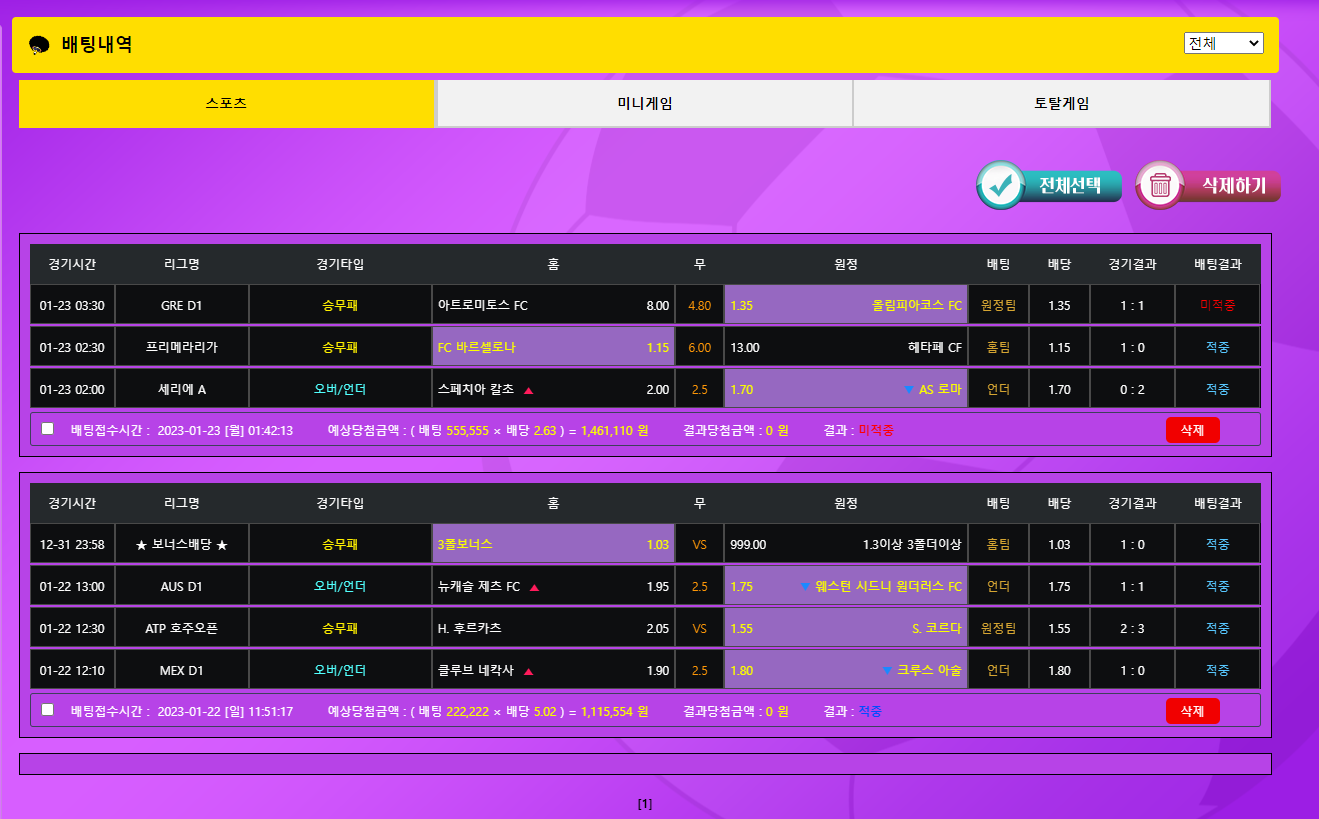This screenshot has width=1319, height=819.
Task: Open the 전체 filter dropdown
Action: [1223, 44]
